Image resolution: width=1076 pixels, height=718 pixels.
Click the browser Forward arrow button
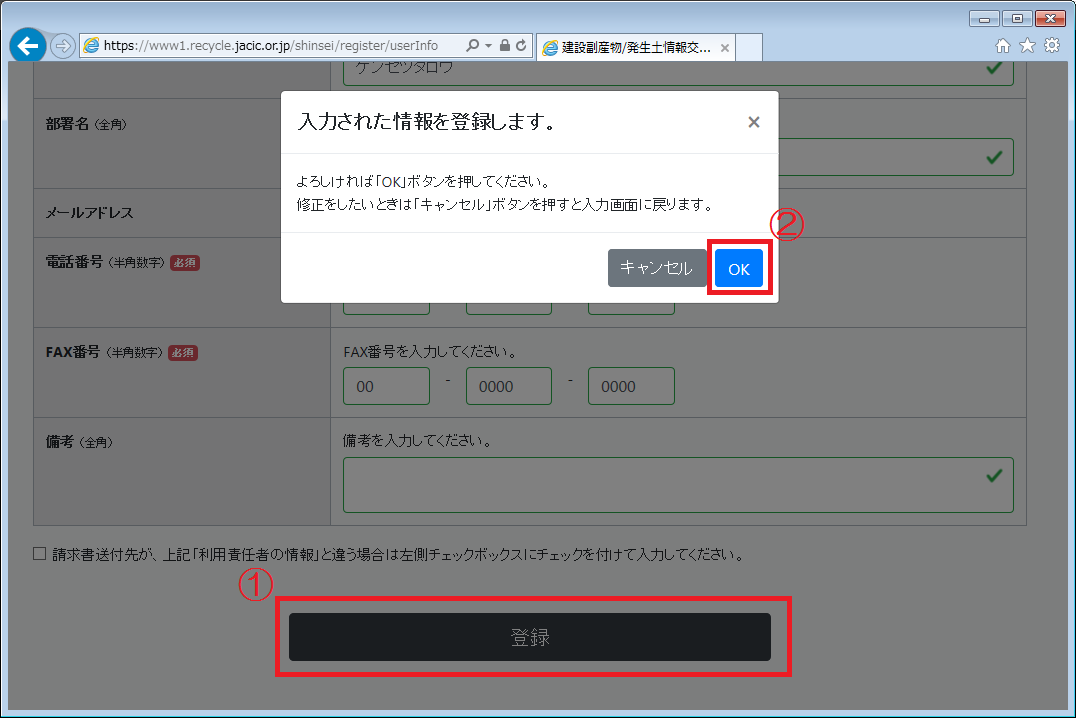62,46
